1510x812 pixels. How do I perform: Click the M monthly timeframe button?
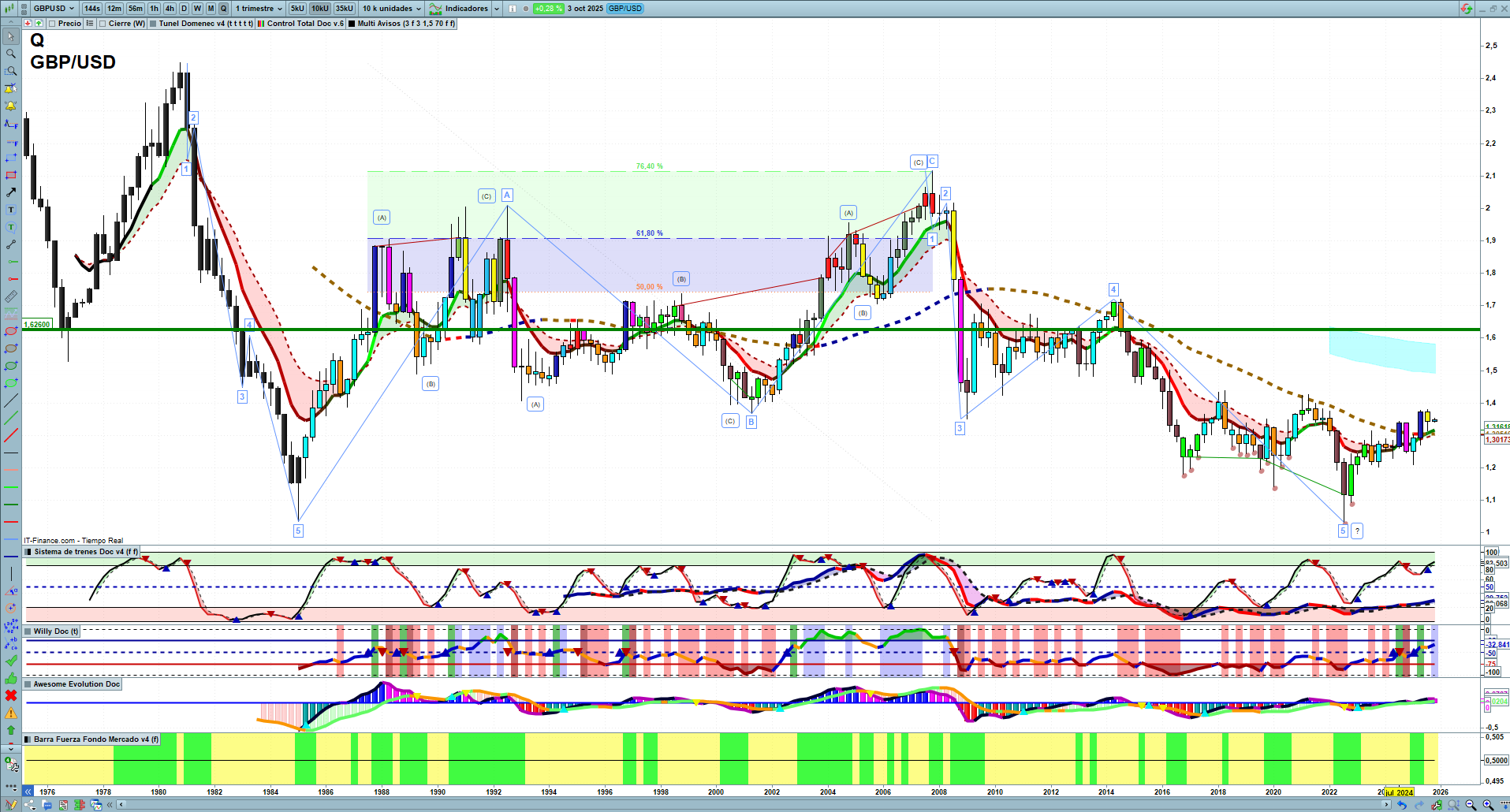[x=211, y=9]
